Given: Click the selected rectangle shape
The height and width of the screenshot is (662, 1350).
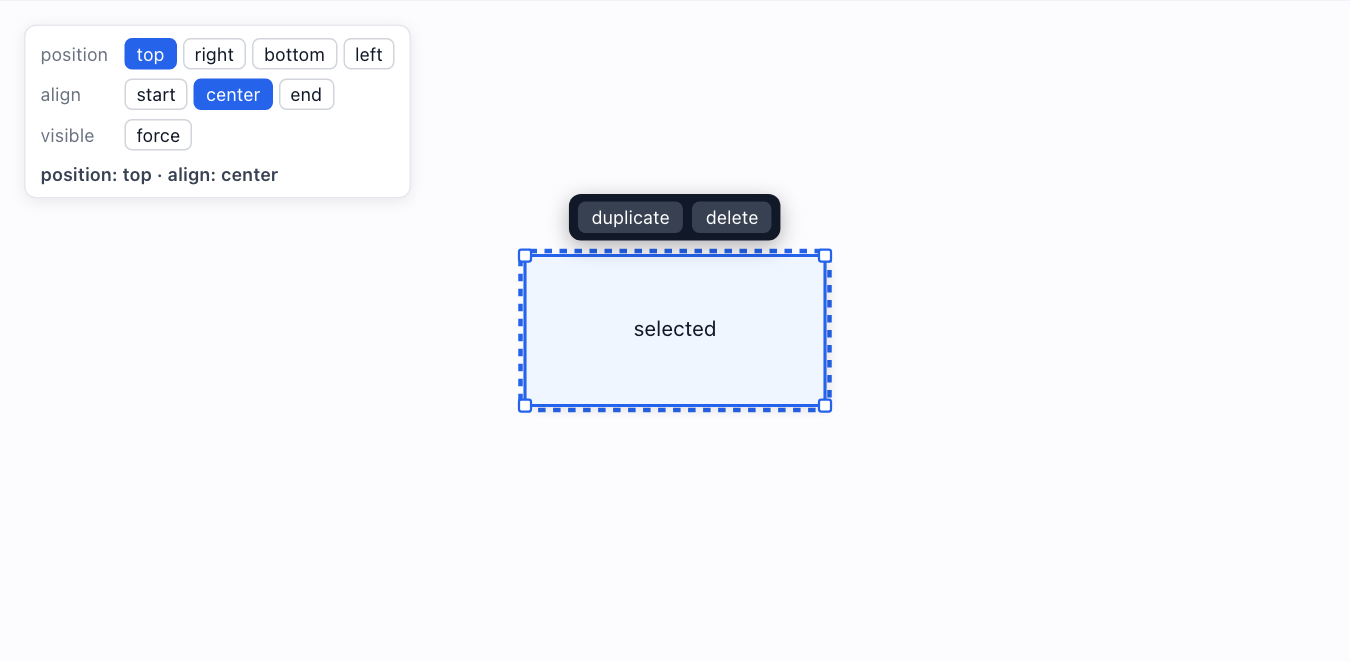Looking at the screenshot, I should coord(675,330).
